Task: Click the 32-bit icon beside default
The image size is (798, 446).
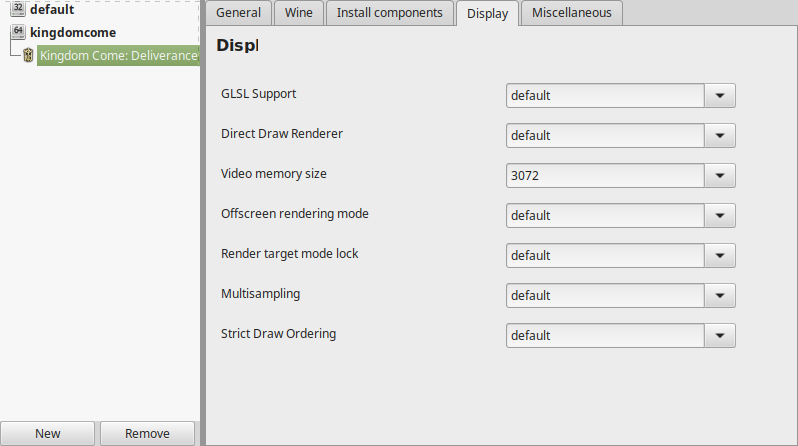Action: point(18,9)
